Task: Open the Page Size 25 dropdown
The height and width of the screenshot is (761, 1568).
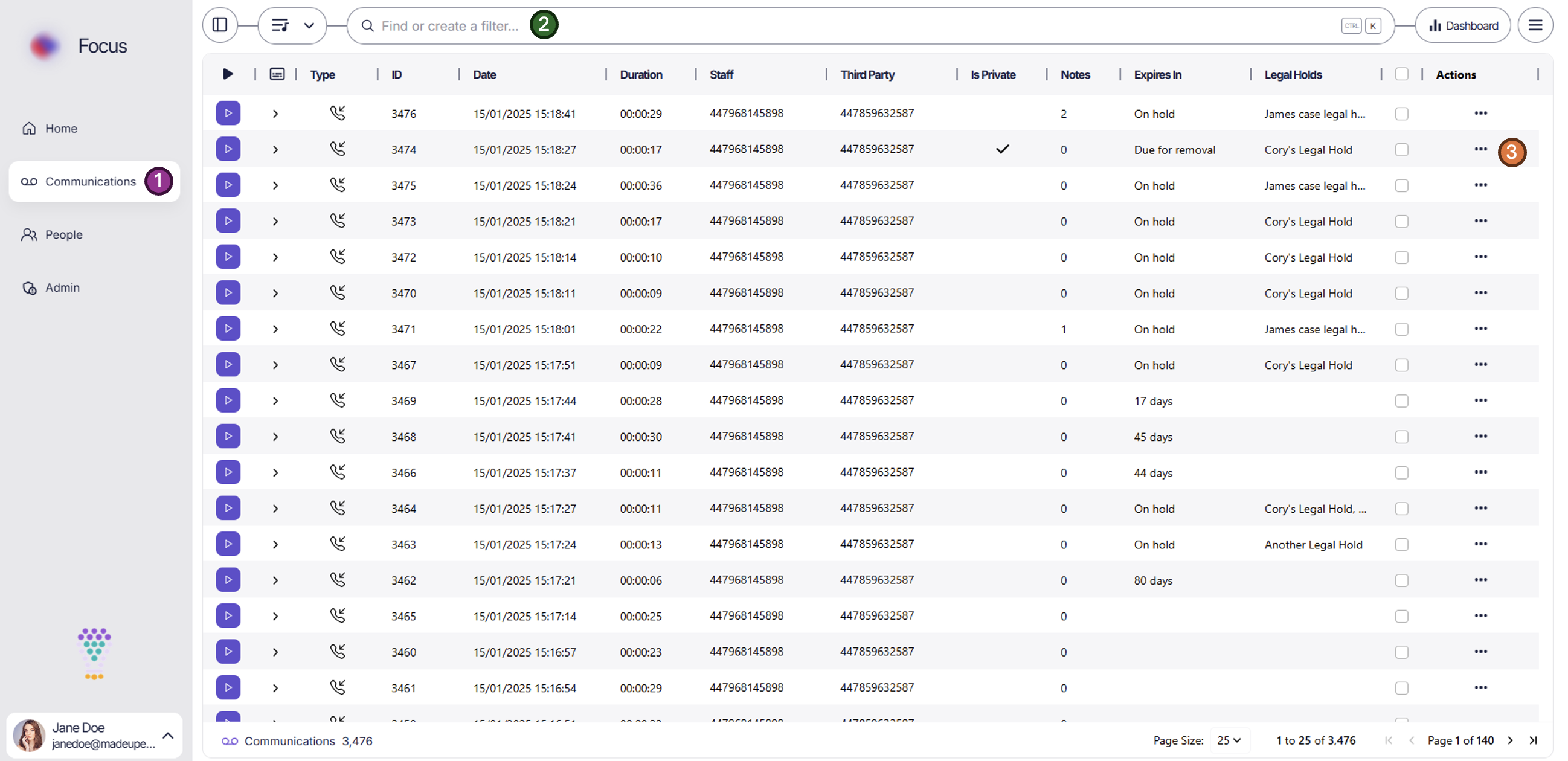Action: point(1229,740)
